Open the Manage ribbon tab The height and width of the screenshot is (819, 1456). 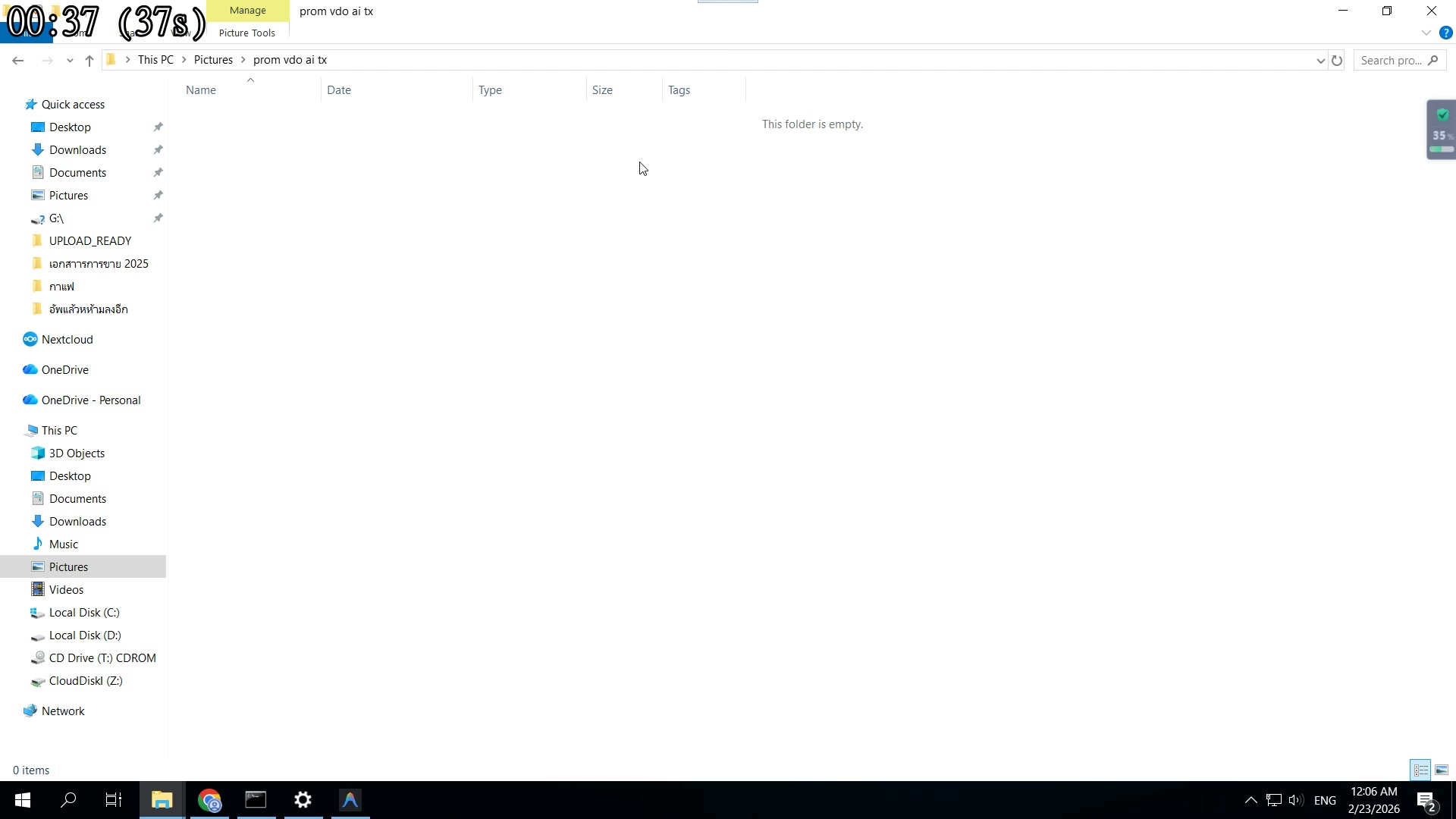coord(247,11)
